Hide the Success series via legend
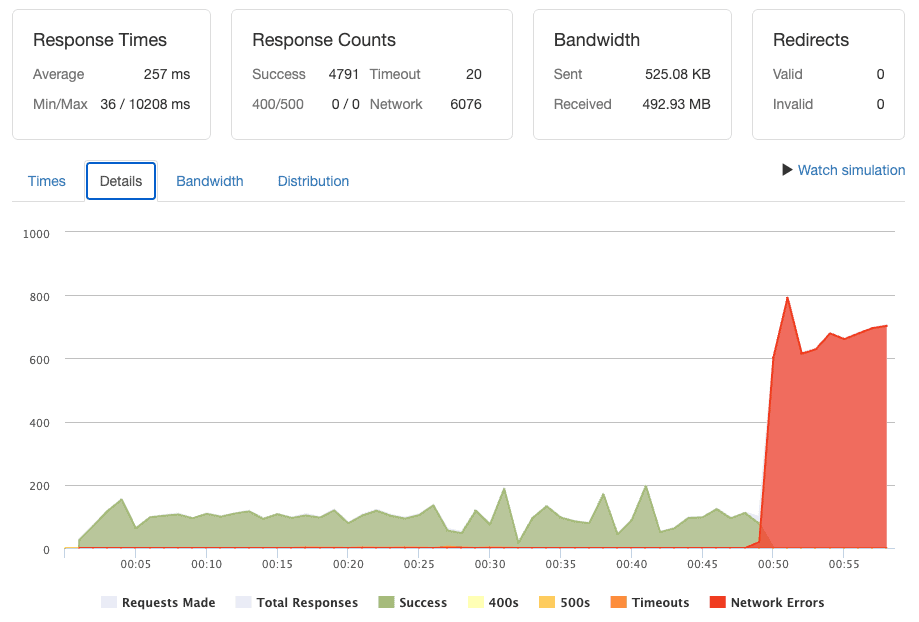The image size is (919, 622). 413,602
